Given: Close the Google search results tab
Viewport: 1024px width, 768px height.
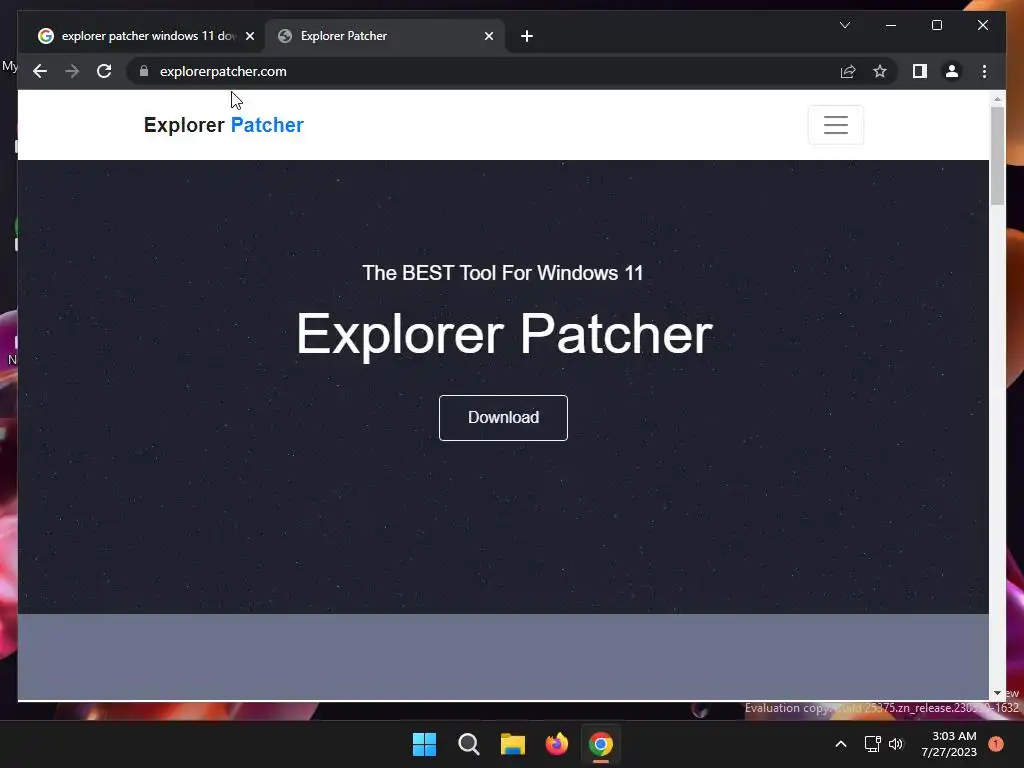Looking at the screenshot, I should (249, 36).
